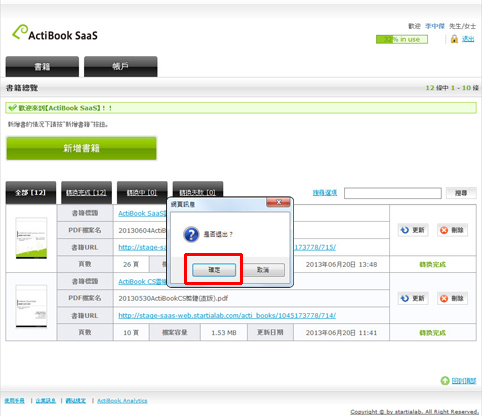Click the date 2013年06月20日 13:48

pyautogui.click(x=341, y=264)
